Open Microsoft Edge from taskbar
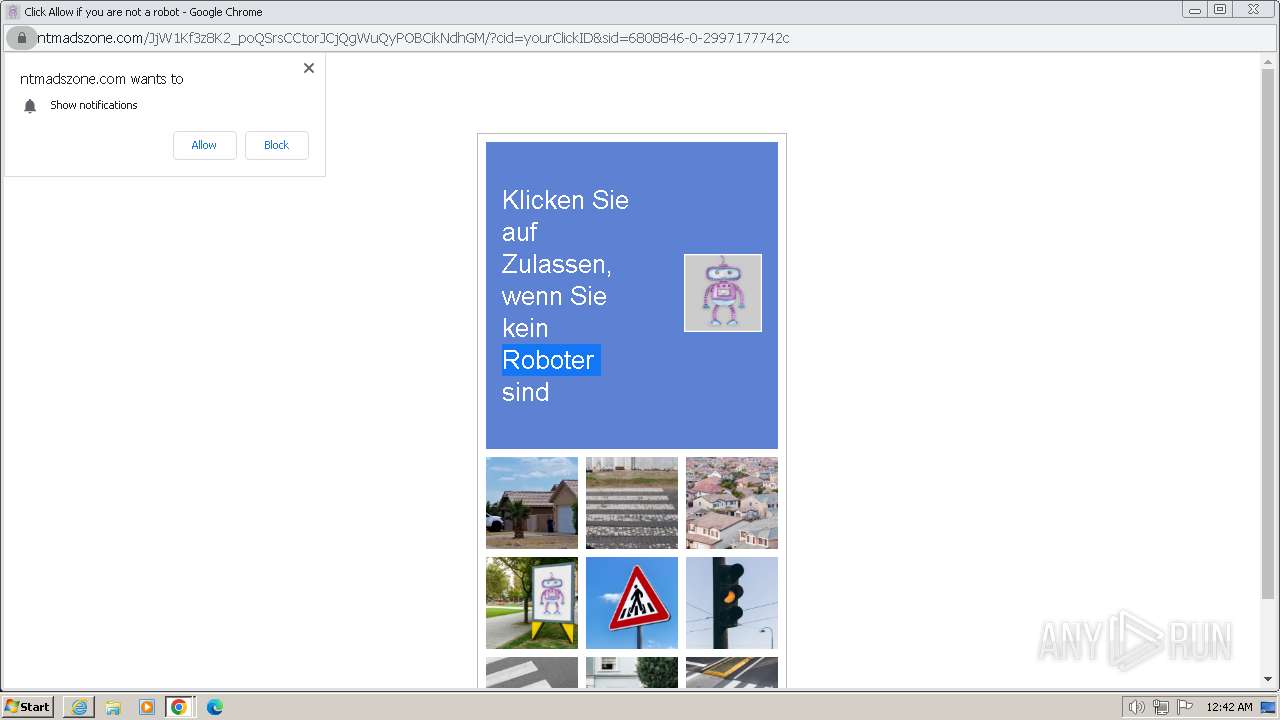The height and width of the screenshot is (720, 1280). [215, 707]
